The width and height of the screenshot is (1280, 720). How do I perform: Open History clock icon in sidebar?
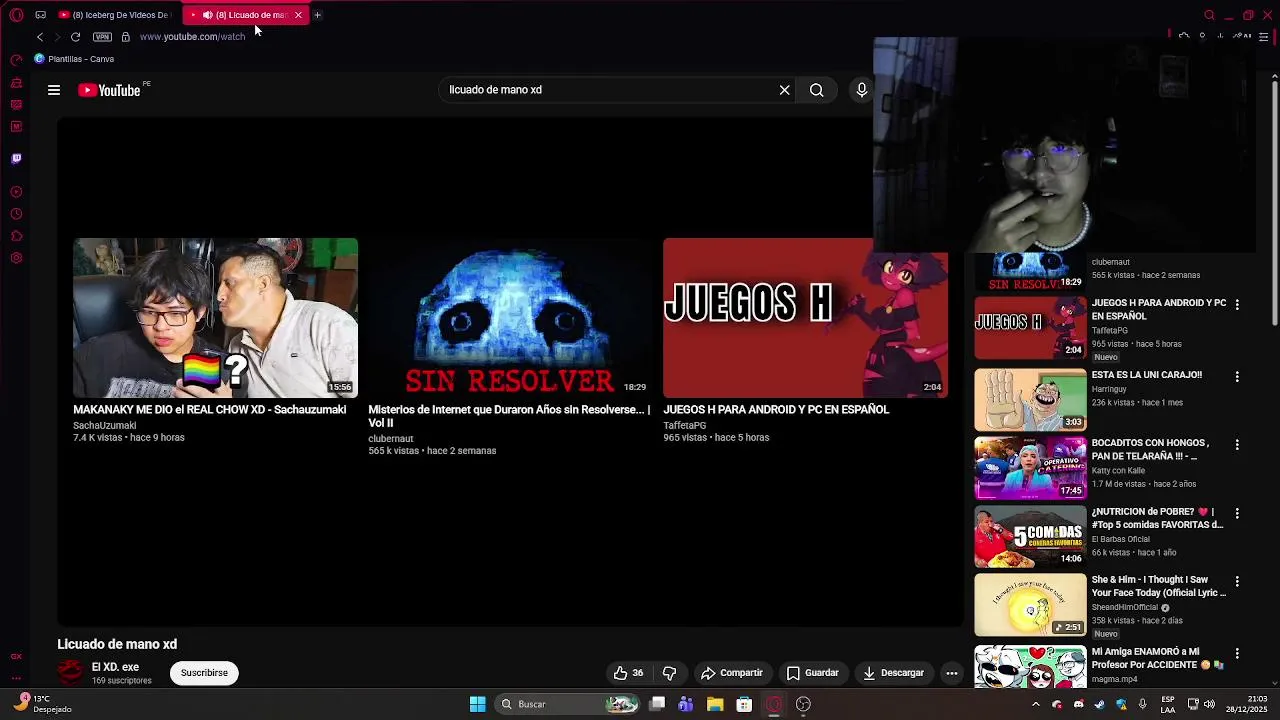16,214
